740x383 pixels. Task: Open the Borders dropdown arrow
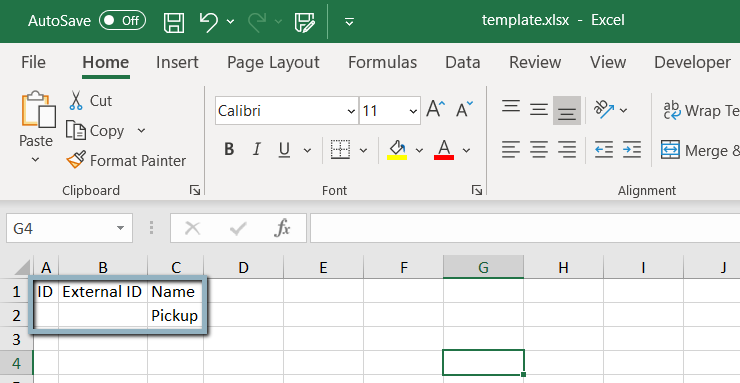pyautogui.click(x=363, y=150)
